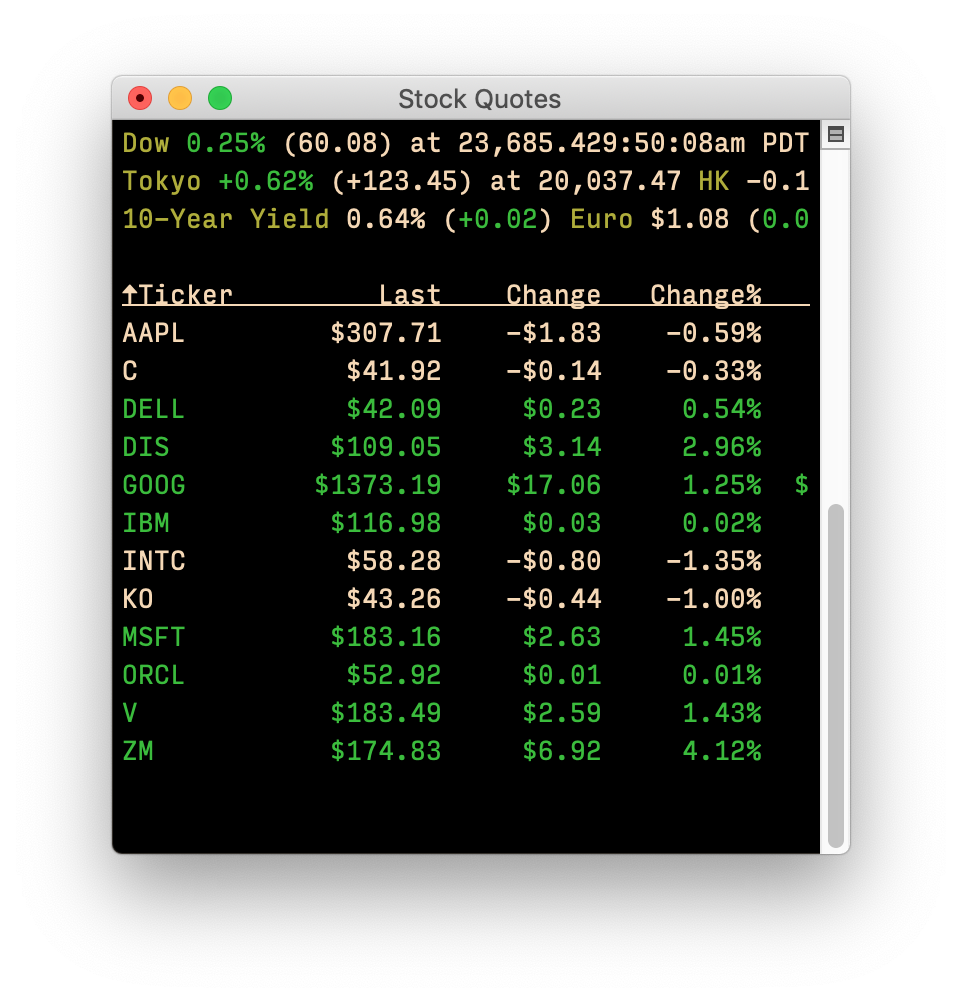962x1002 pixels.
Task: Sort by the Last column header
Action: pos(410,295)
